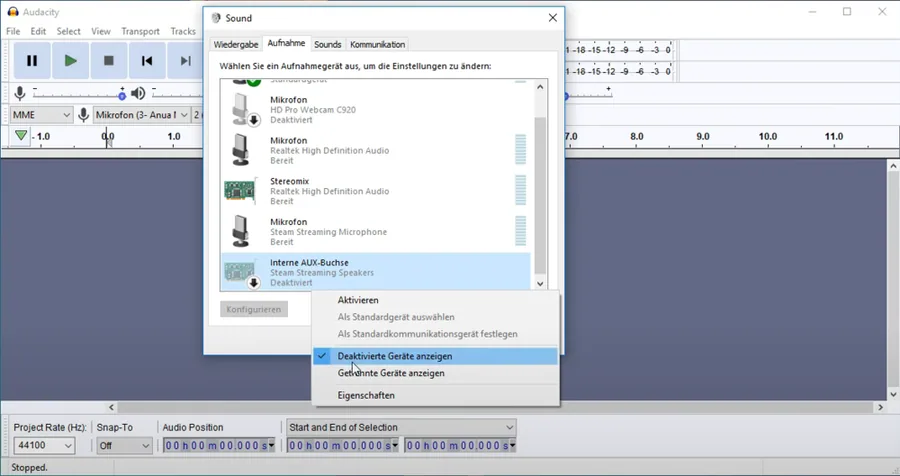Screen dimensions: 900x476
Task: Click vertical scrollbar up arrow in Audacity
Action: pos(893,165)
